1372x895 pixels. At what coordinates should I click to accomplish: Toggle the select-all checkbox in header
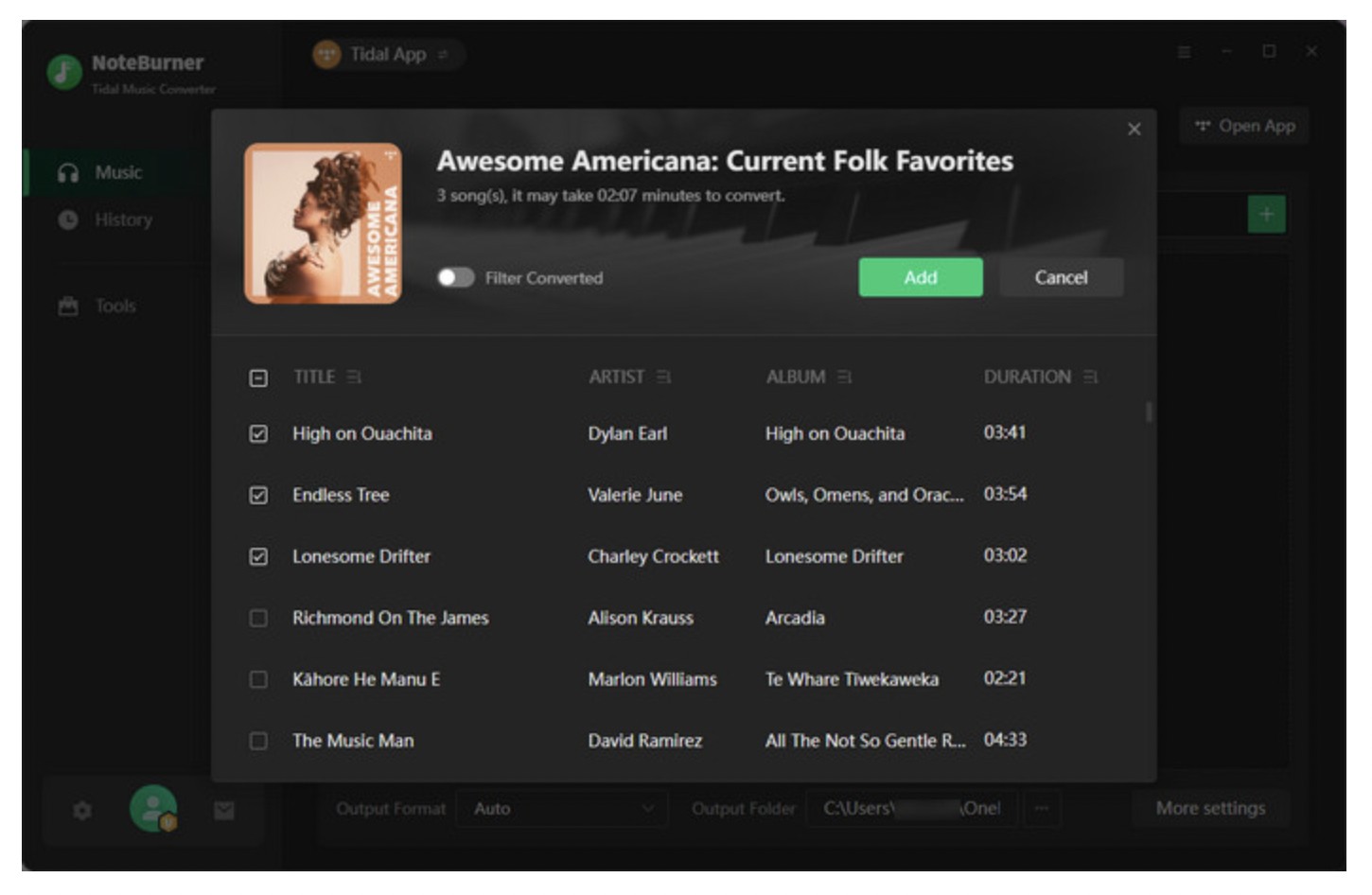(x=258, y=378)
